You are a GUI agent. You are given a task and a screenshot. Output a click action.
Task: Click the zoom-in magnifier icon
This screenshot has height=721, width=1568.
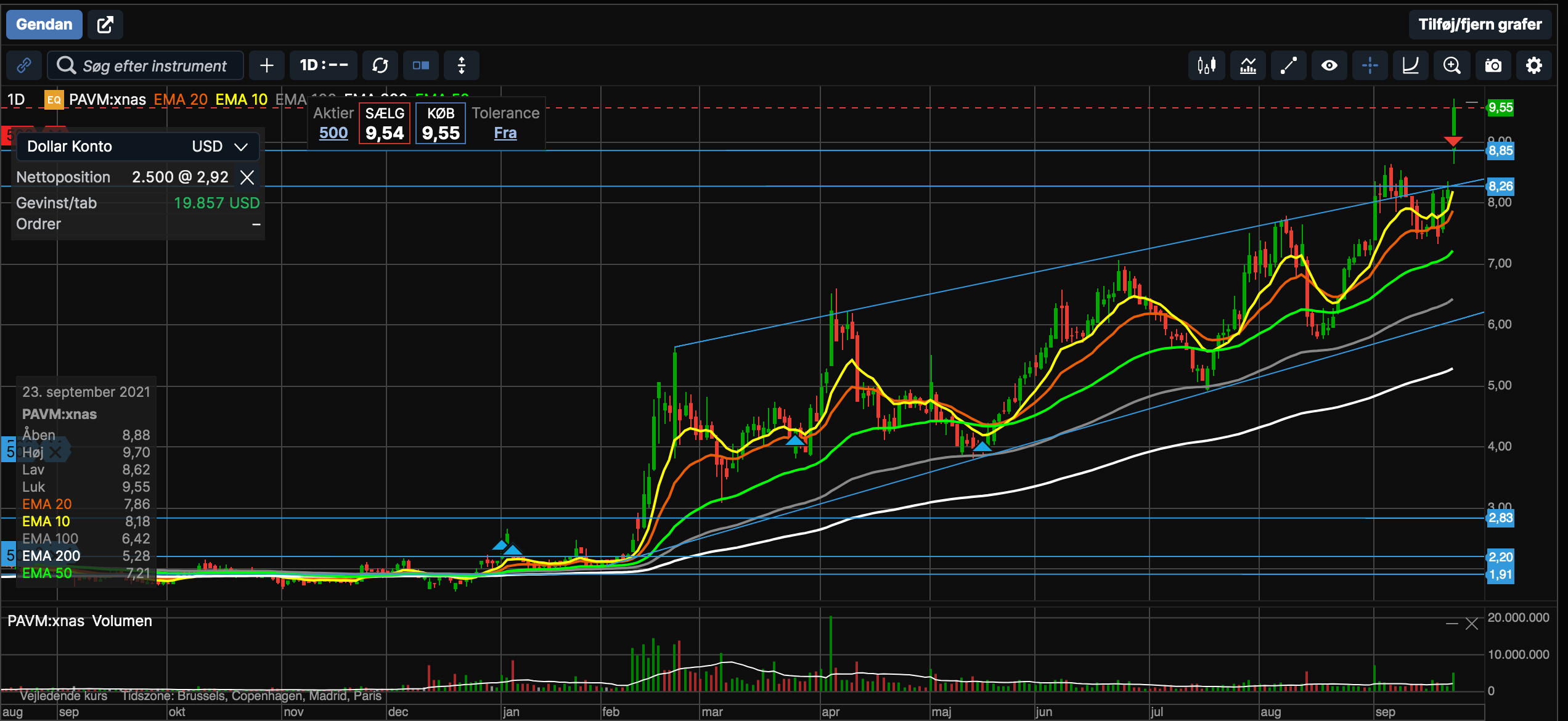click(x=1452, y=65)
